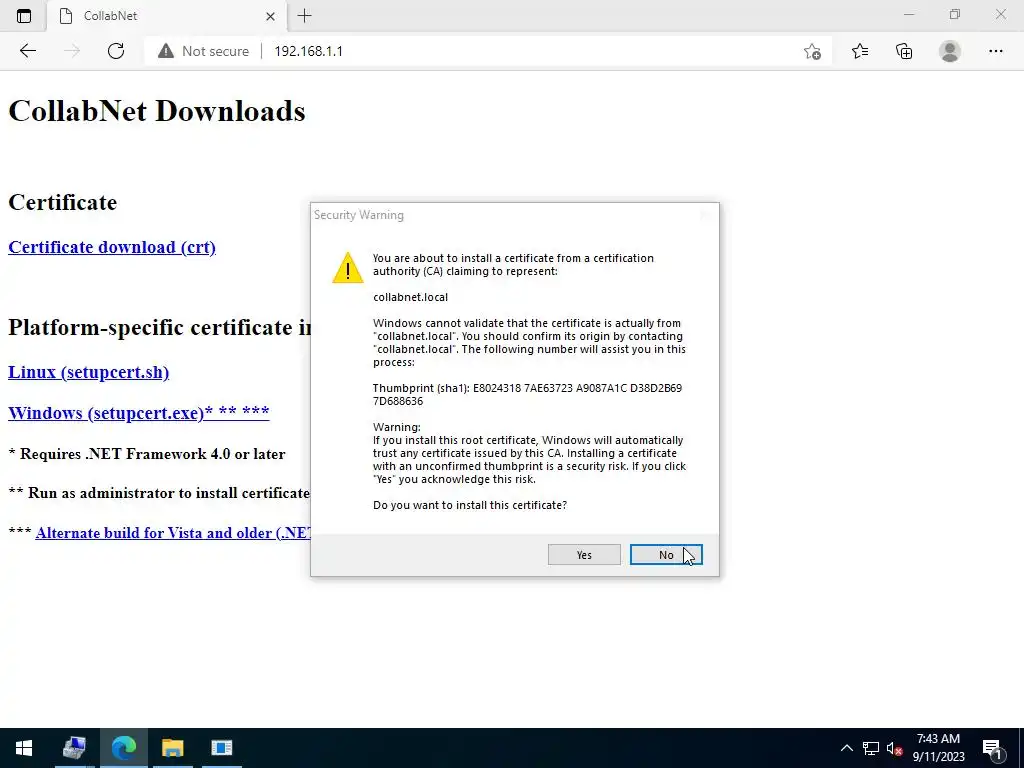The height and width of the screenshot is (768, 1024).
Task: Click the muted volume tray icon
Action: (x=894, y=748)
